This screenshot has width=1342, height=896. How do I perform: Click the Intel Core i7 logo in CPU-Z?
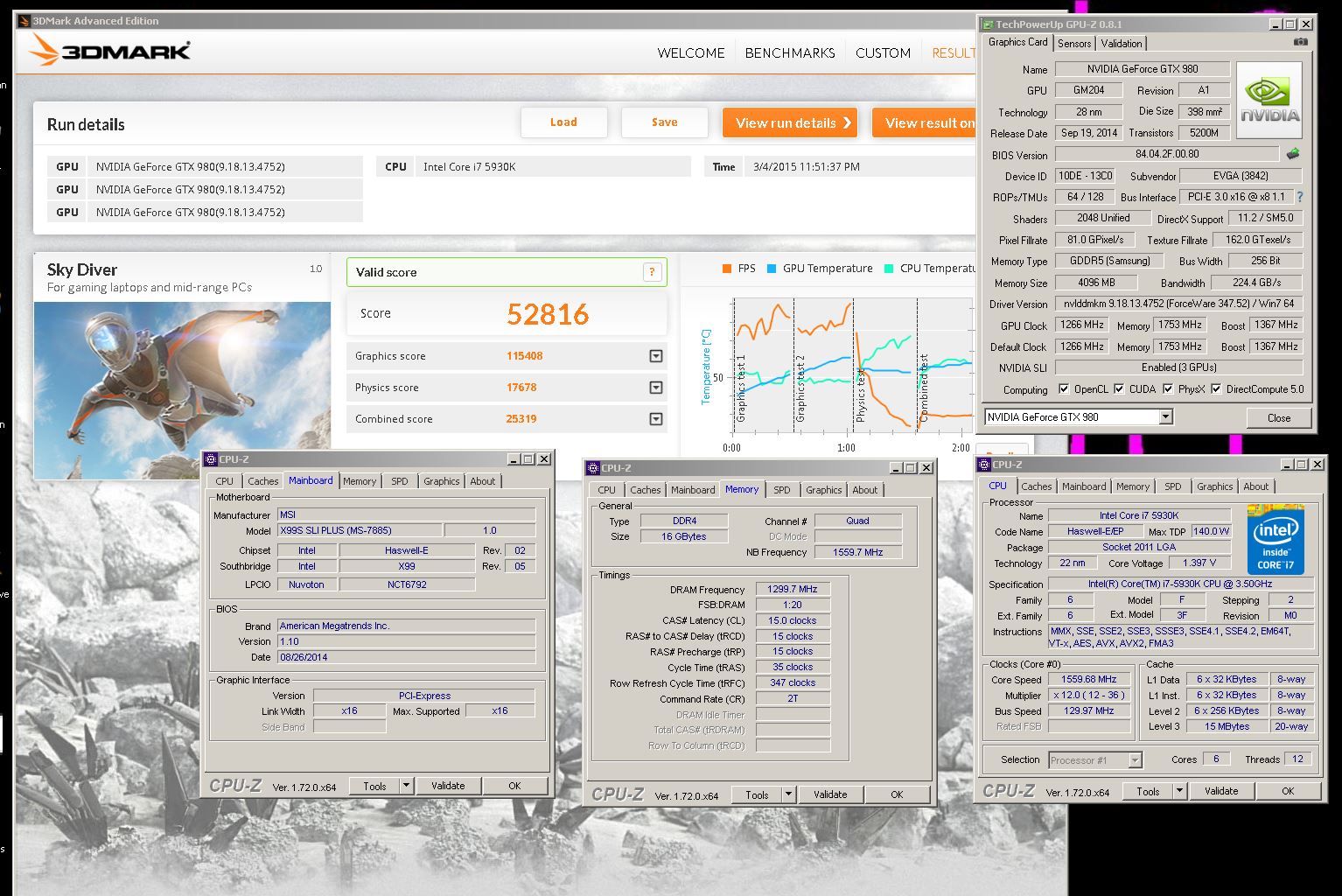click(1276, 540)
